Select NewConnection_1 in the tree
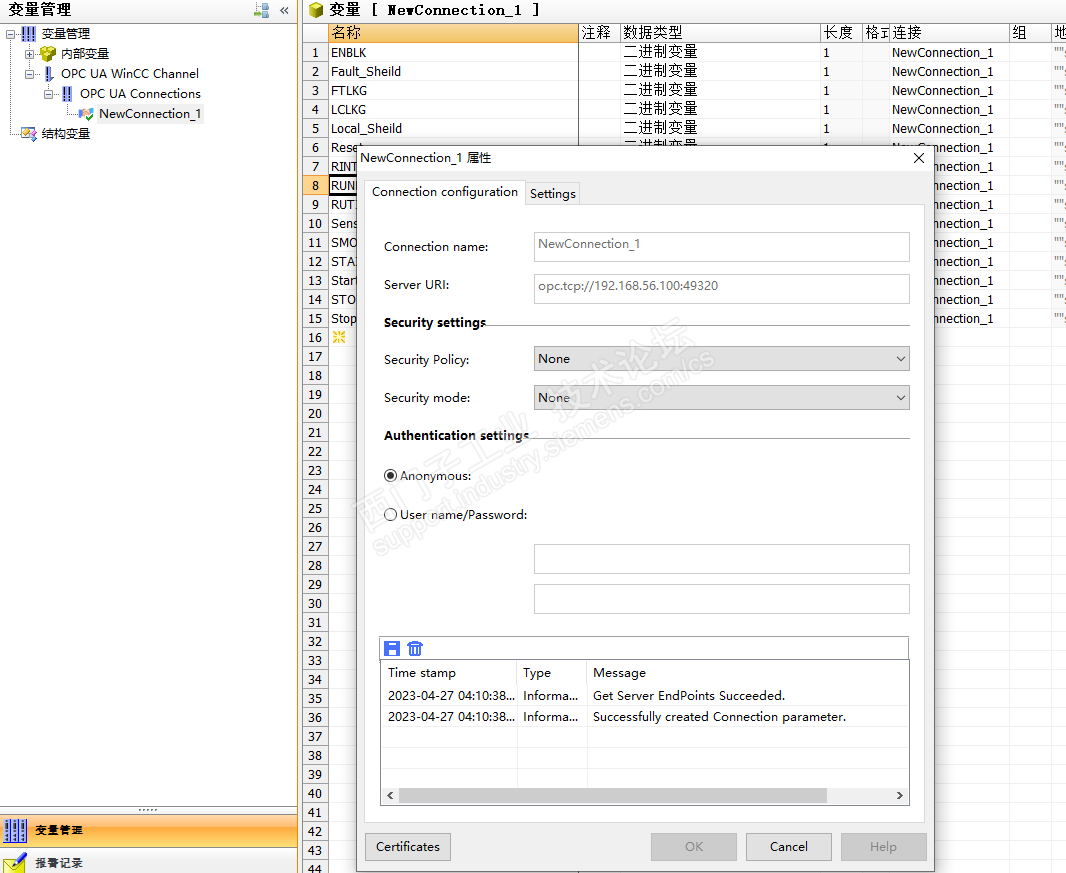 pyautogui.click(x=150, y=114)
